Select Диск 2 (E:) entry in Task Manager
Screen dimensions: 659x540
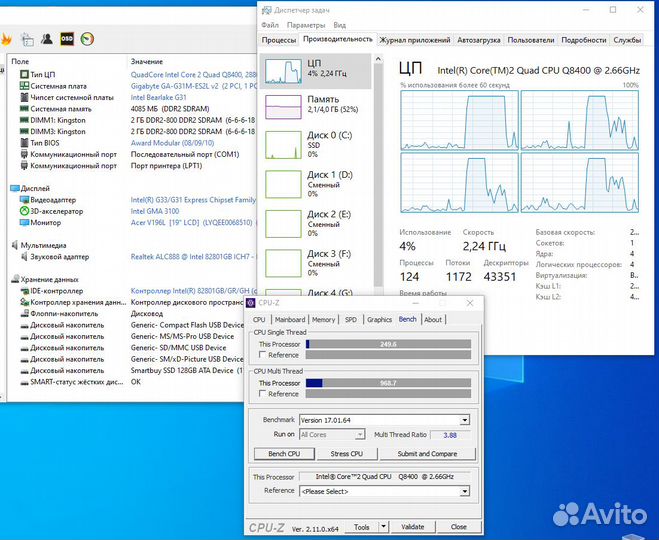[x=315, y=224]
